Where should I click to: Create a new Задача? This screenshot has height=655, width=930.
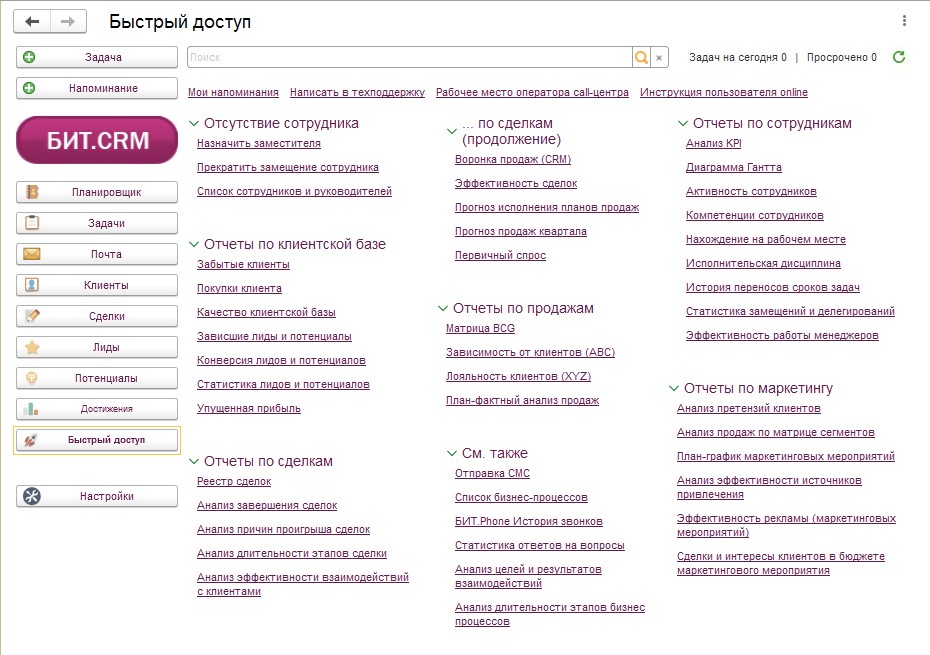97,58
